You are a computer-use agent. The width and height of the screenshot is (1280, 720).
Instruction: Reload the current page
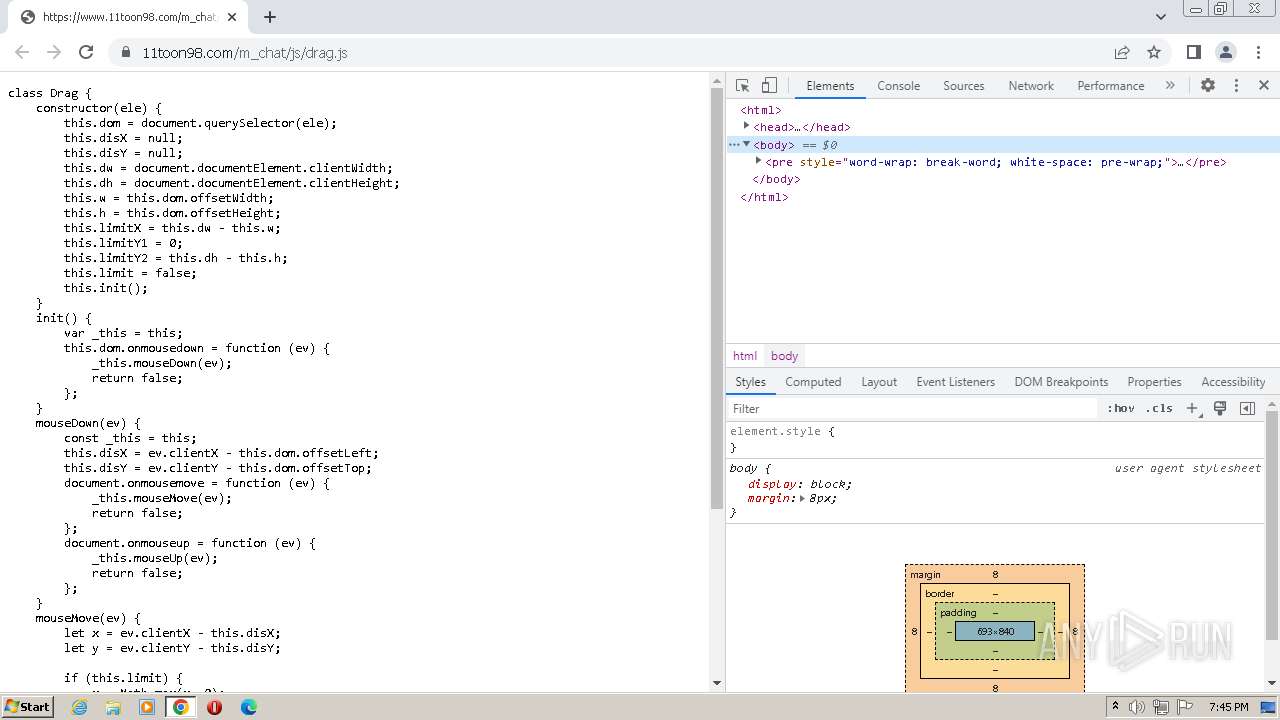point(86,52)
